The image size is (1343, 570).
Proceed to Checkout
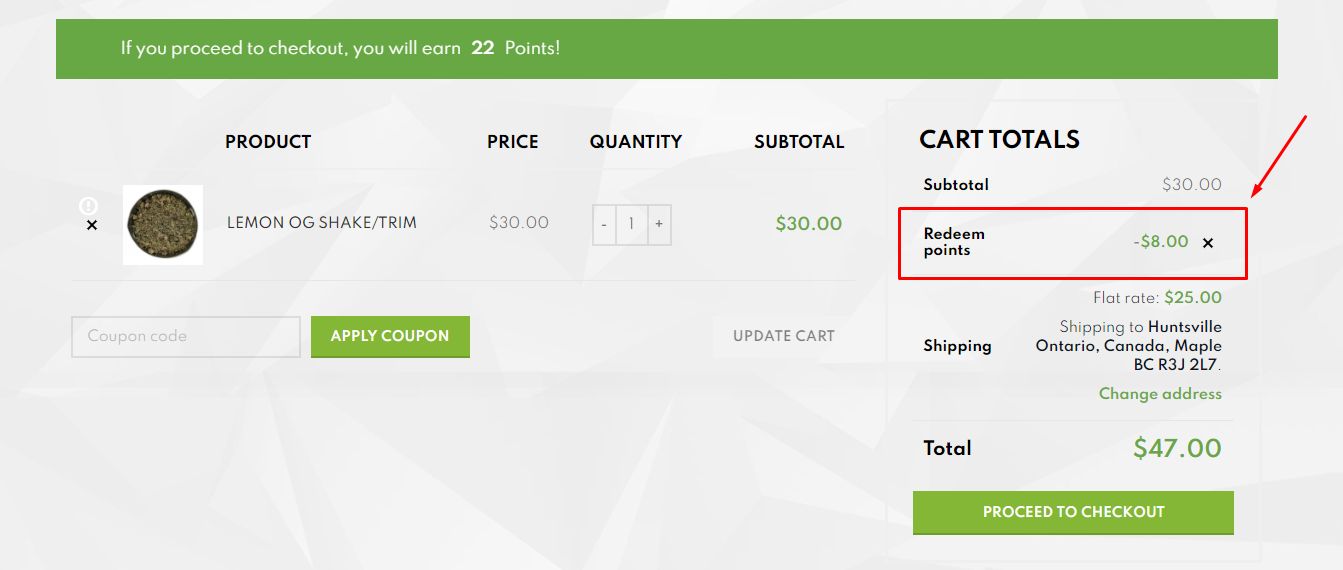[1073, 512]
